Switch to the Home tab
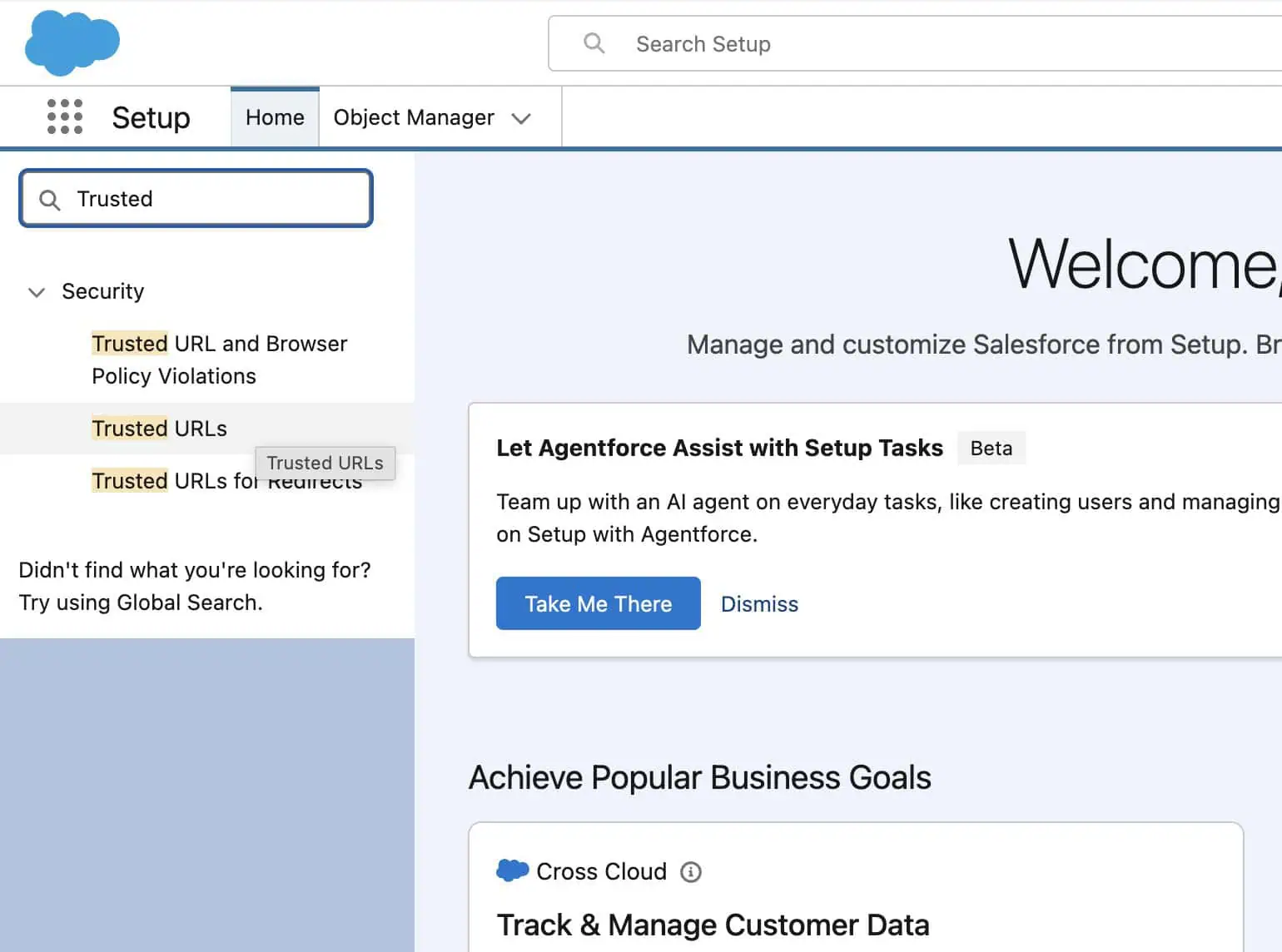The width and height of the screenshot is (1282, 952). 275,117
